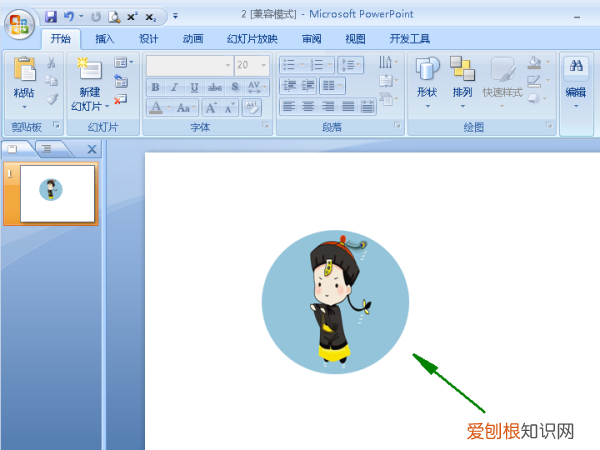This screenshot has height=450, width=600.
Task: Align text to the left
Action: (289, 106)
